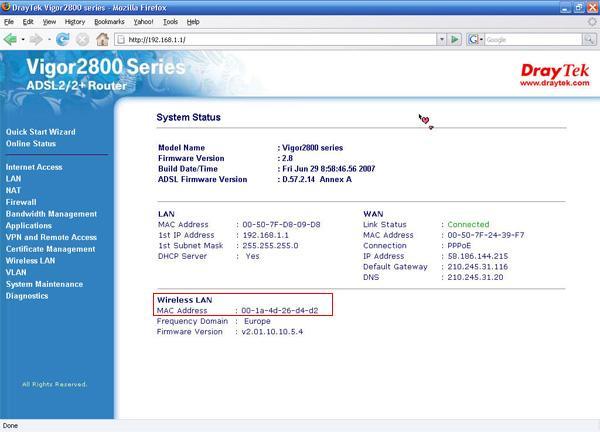
Task: Open the Help menu
Action: tap(193, 22)
